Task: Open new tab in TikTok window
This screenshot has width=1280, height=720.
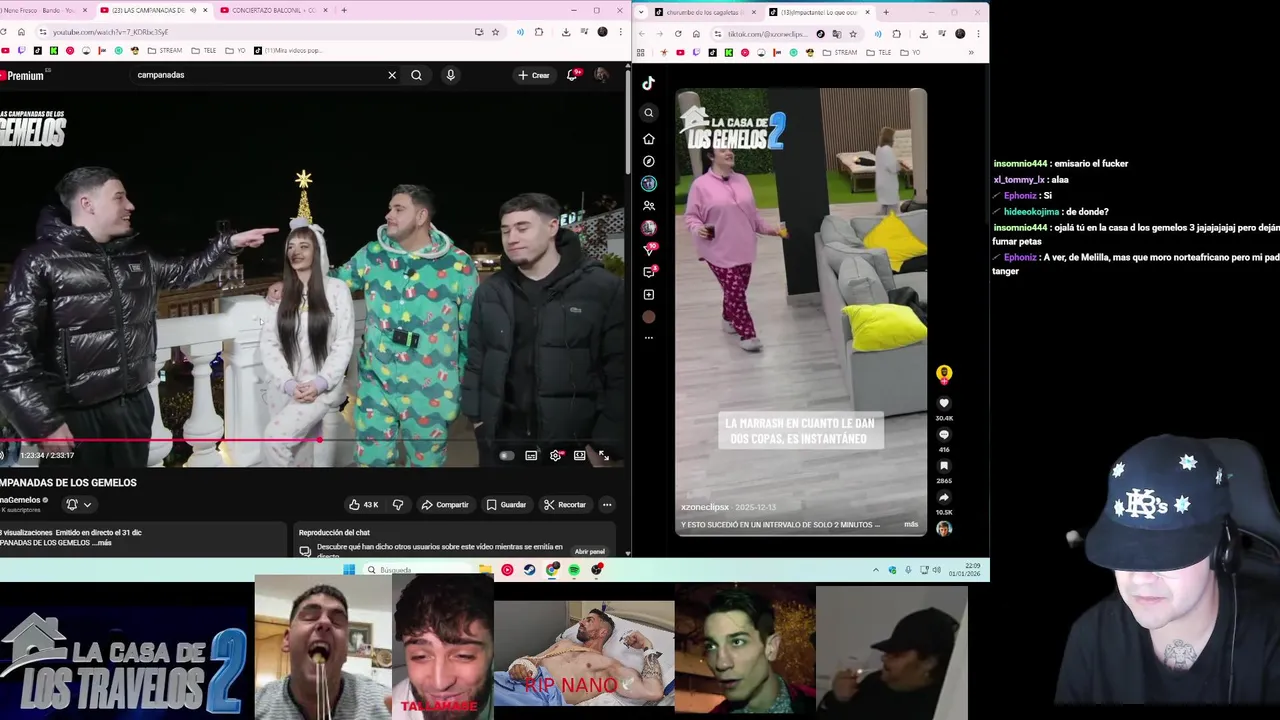Action: [x=885, y=12]
